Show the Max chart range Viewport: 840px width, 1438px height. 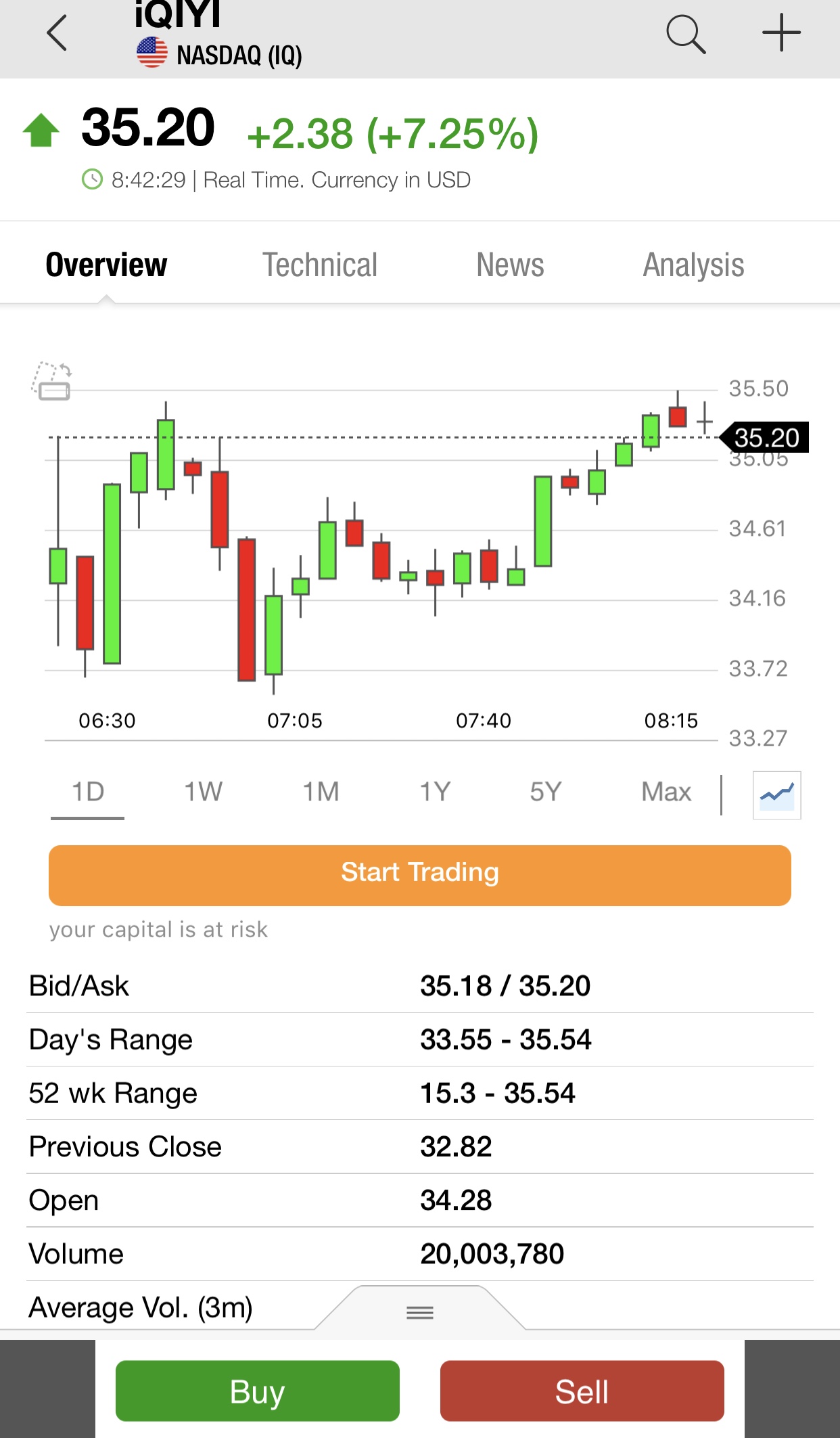666,792
